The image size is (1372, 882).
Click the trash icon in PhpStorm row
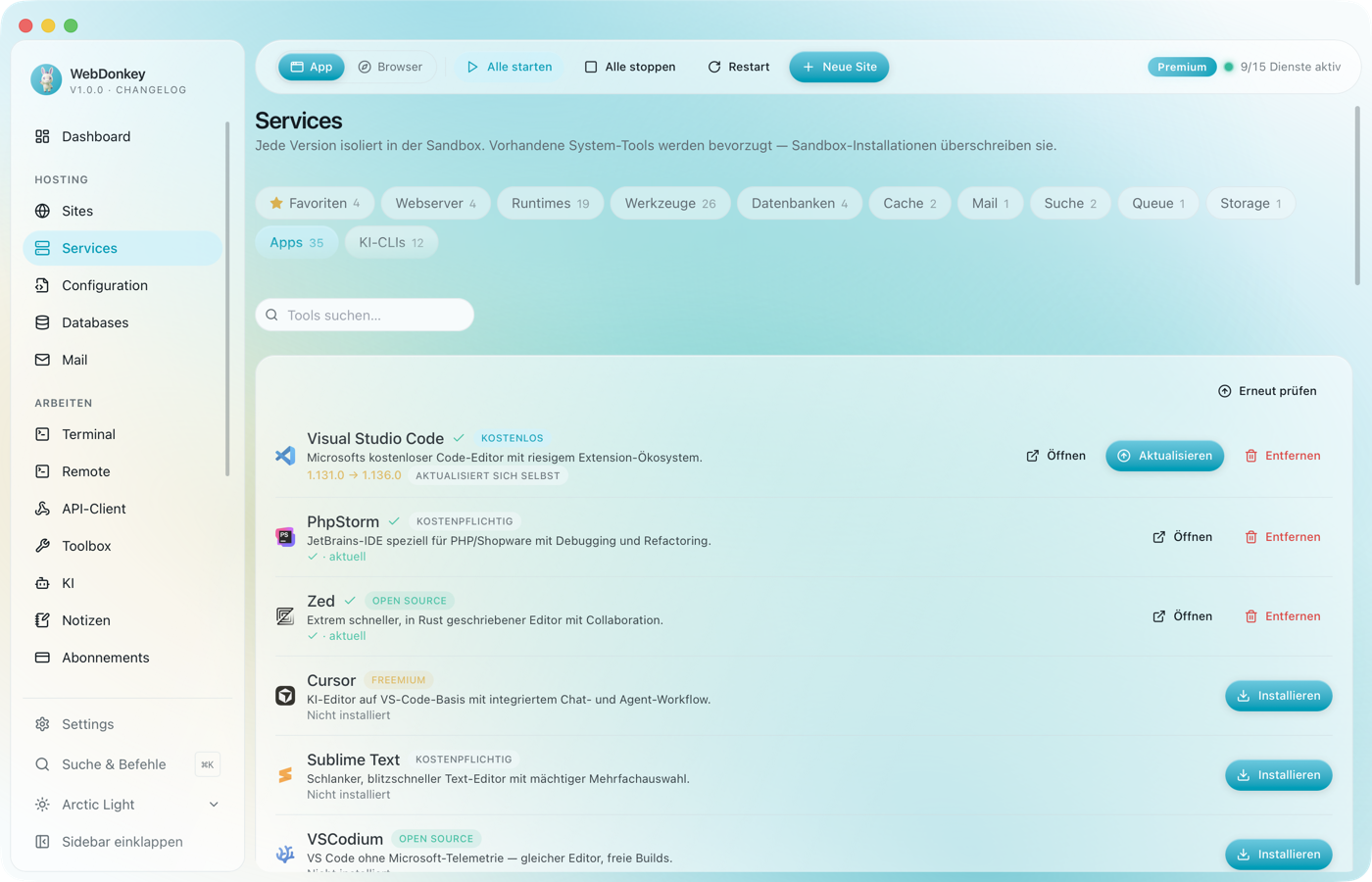coord(1251,537)
